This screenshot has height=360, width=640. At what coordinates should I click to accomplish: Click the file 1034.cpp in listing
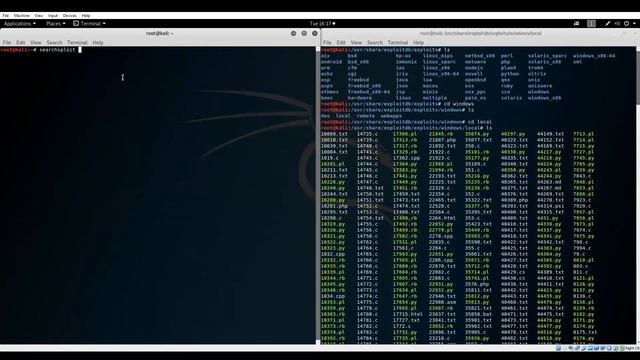pos(333,296)
